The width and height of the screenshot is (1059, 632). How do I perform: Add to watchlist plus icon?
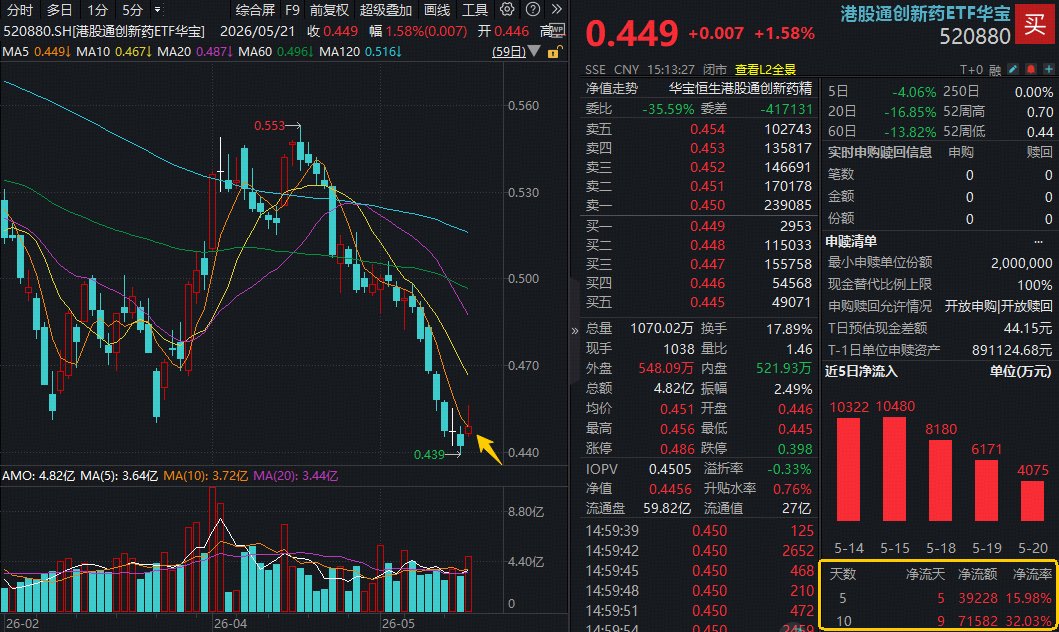[1049, 69]
